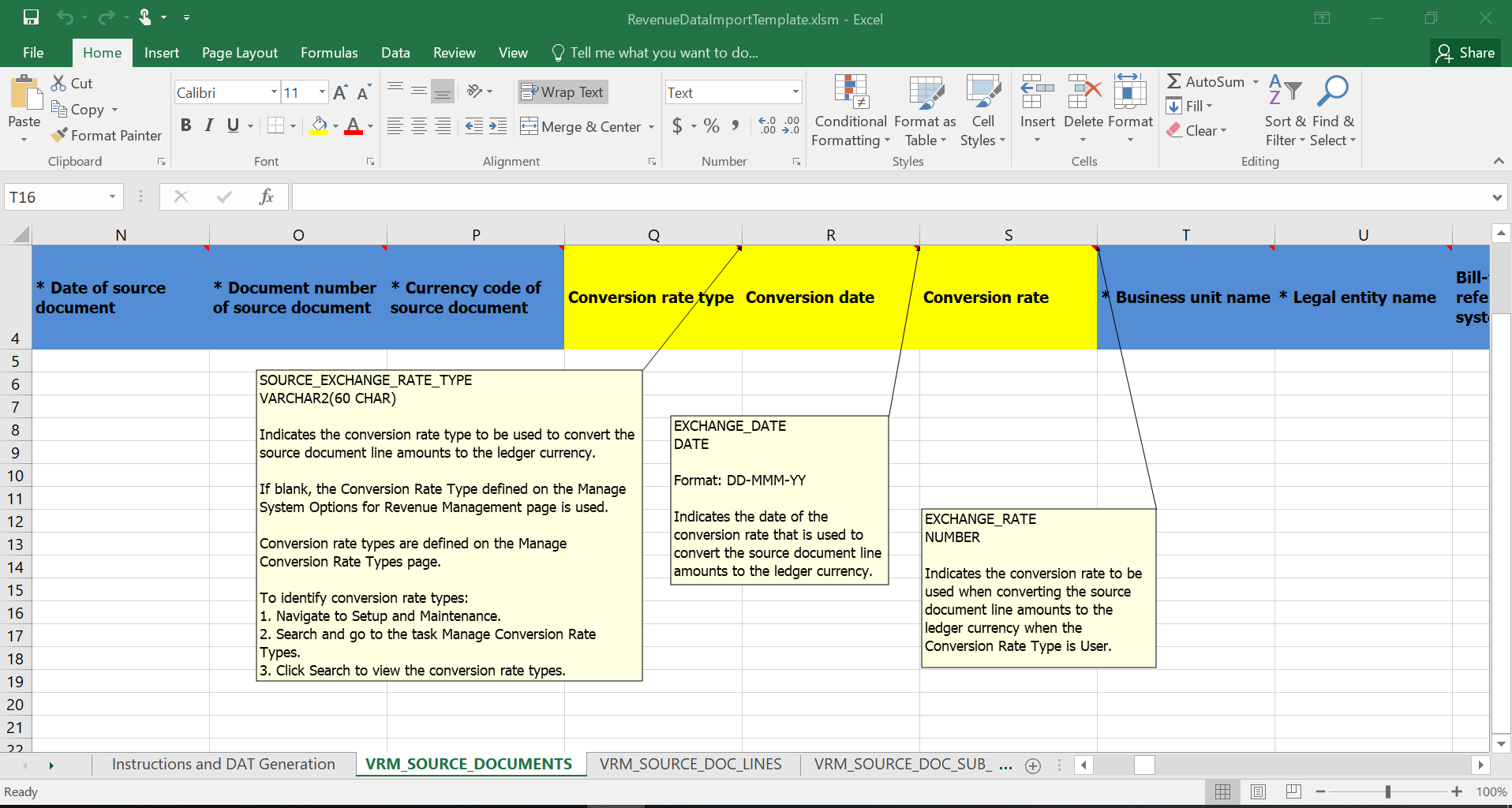Click the Insert Function fx icon
This screenshot has height=808, width=1512.
pyautogui.click(x=266, y=197)
